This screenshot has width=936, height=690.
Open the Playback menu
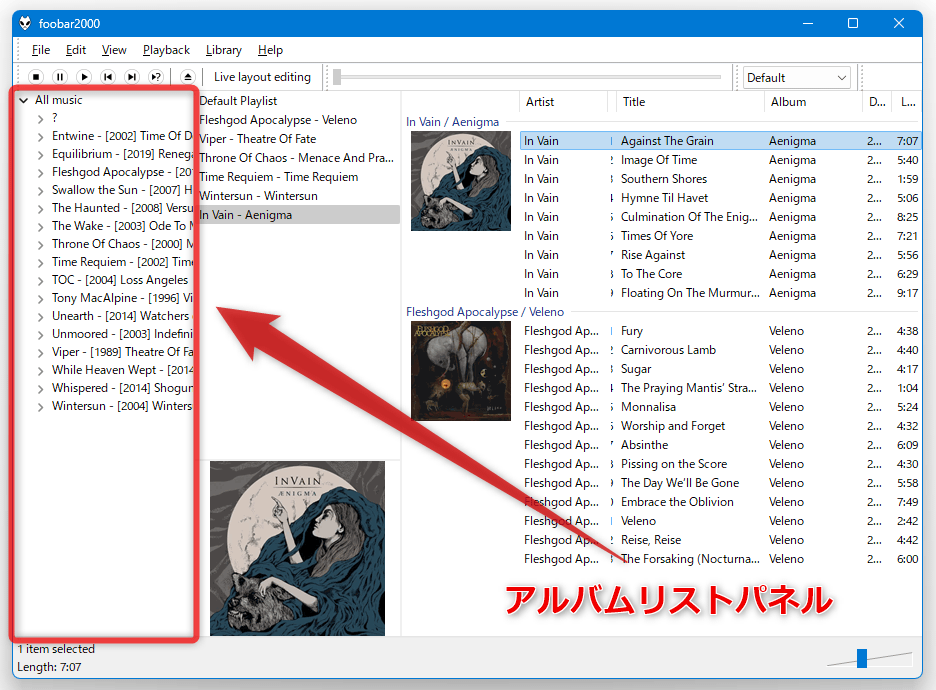(x=166, y=50)
